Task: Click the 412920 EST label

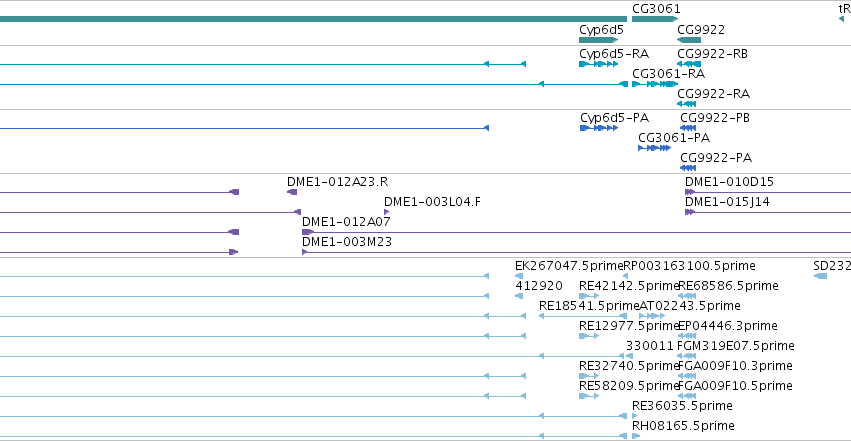Action: (x=539, y=286)
